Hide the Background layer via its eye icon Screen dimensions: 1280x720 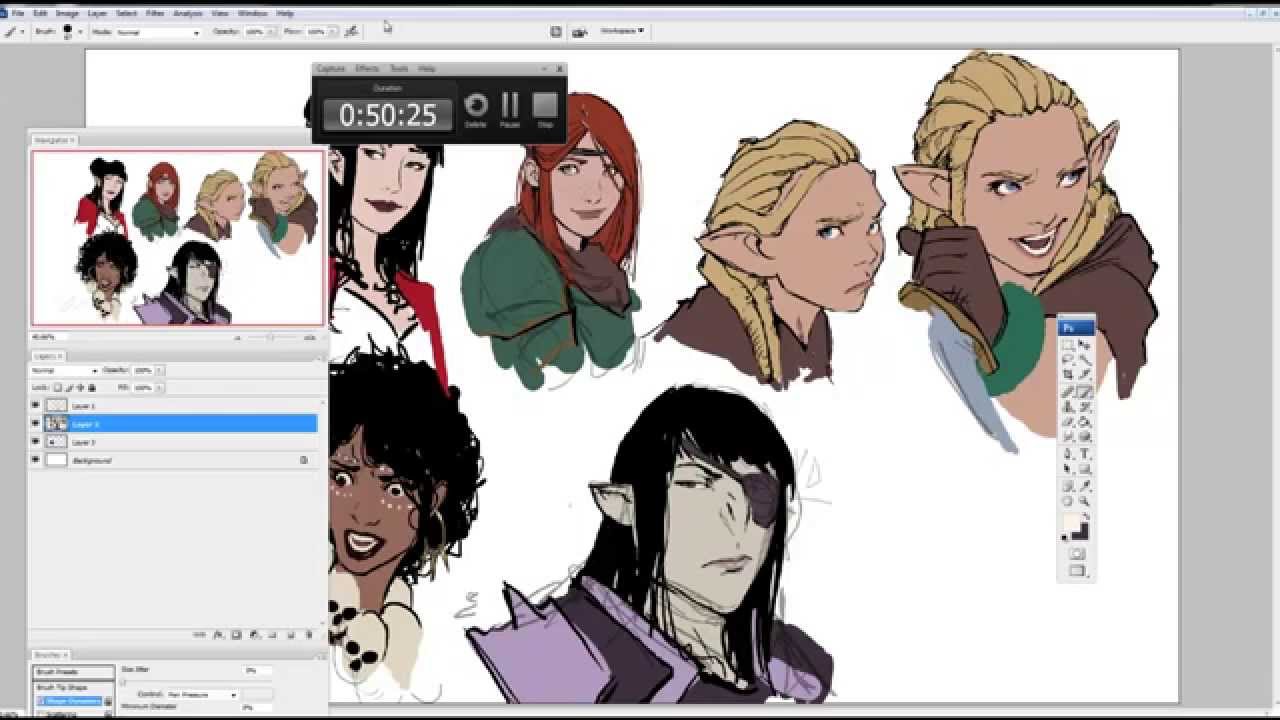36,460
